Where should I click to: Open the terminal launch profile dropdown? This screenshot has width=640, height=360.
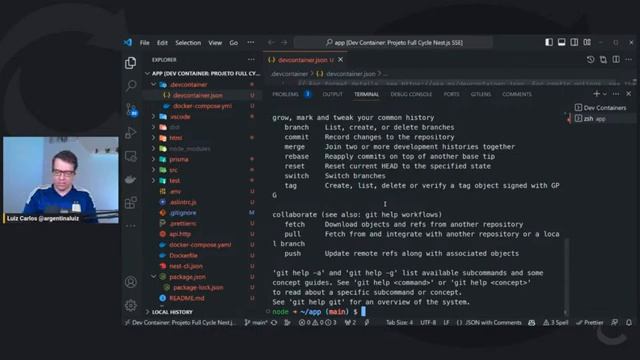click(605, 94)
